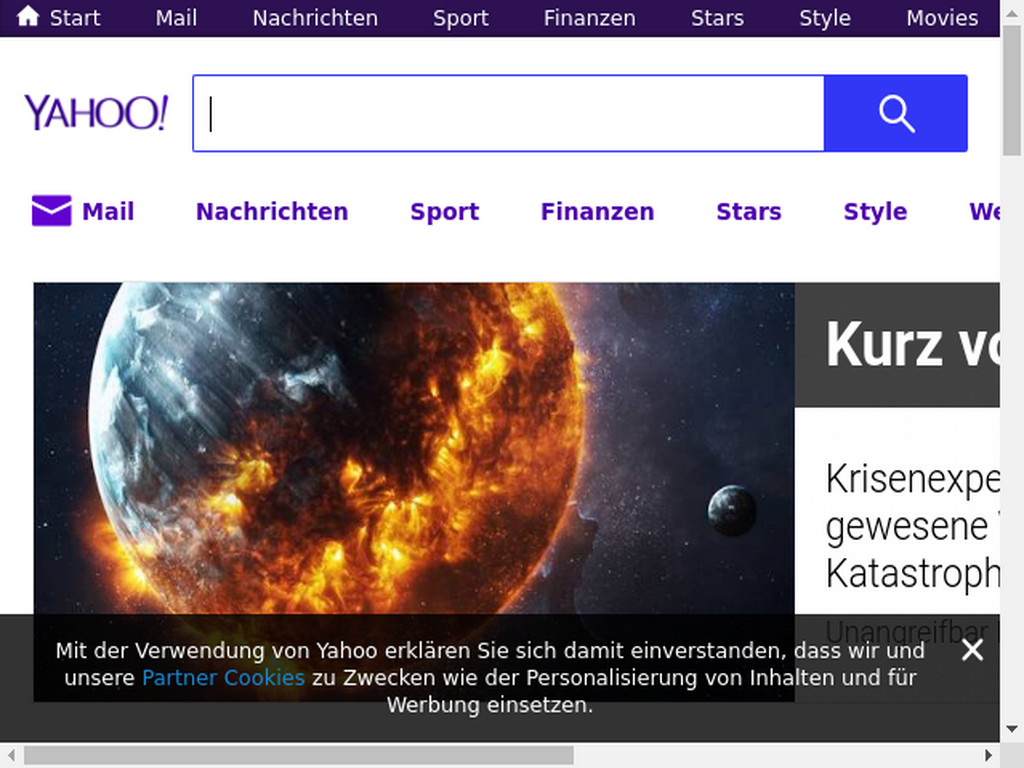Screen dimensions: 1024x768
Task: Open the bold purple Style link
Action: click(875, 212)
